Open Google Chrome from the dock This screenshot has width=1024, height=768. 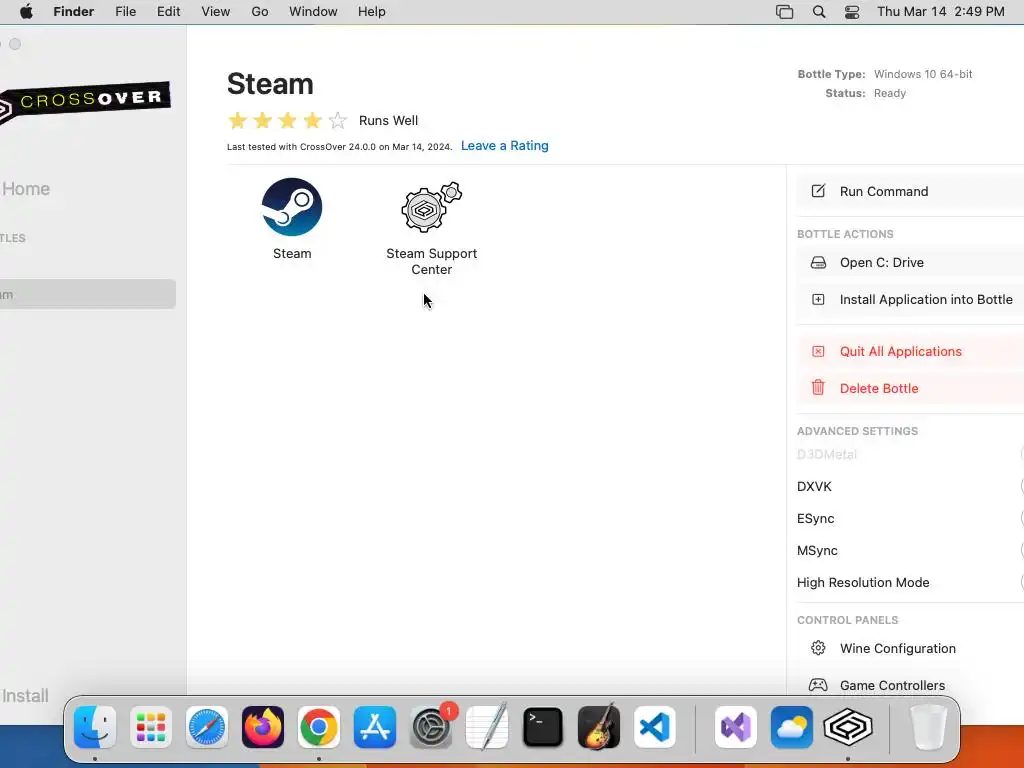pos(319,727)
